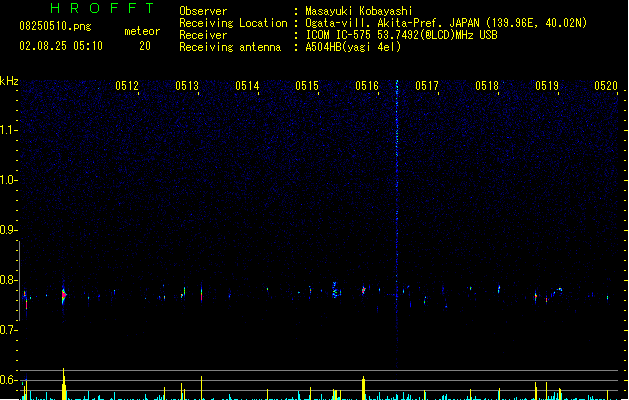Screen dimensions: 629x400
Task: Click the kHz axis unit label
Action: (9, 81)
